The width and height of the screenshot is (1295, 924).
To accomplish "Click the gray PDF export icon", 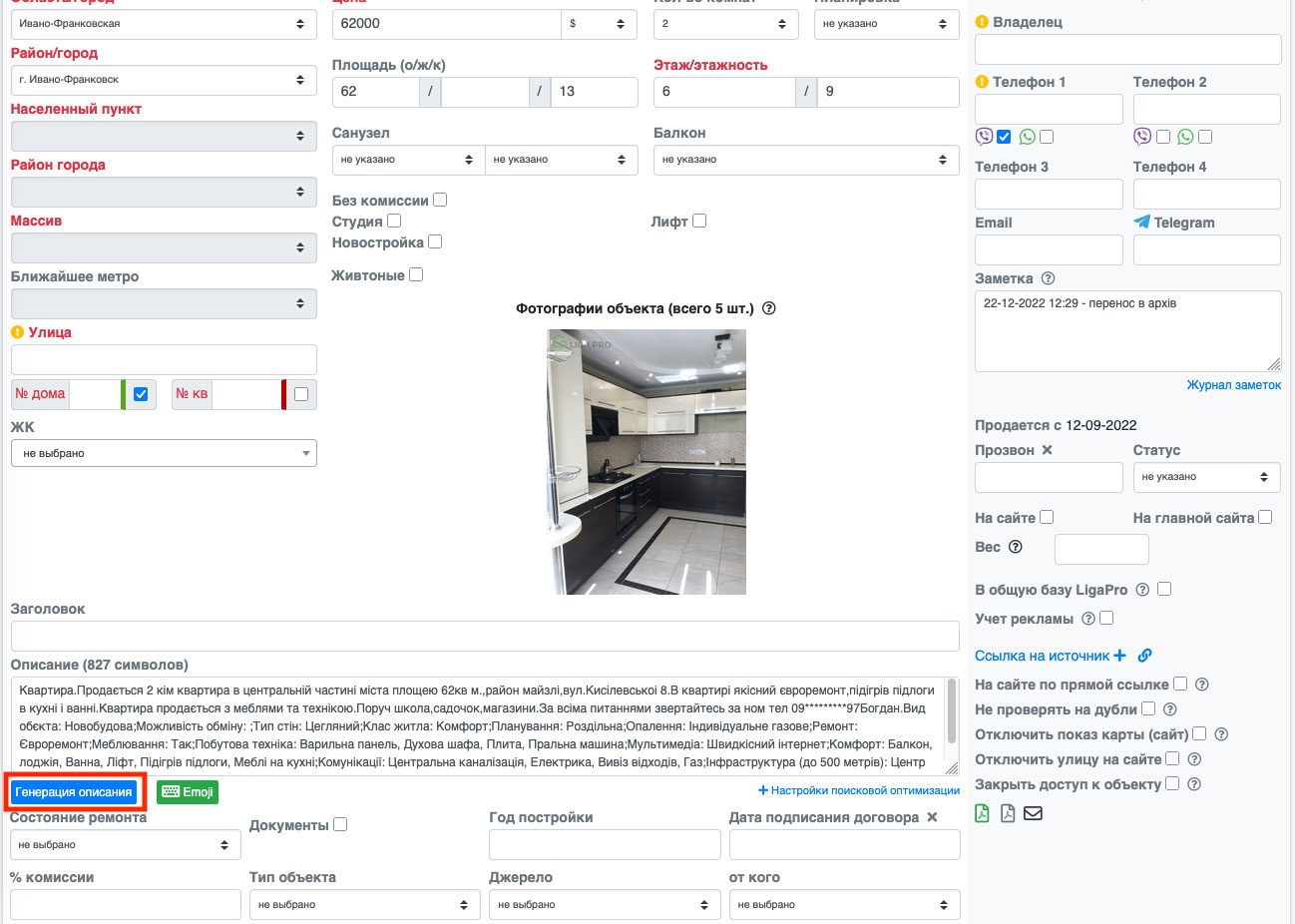I will [x=1008, y=813].
